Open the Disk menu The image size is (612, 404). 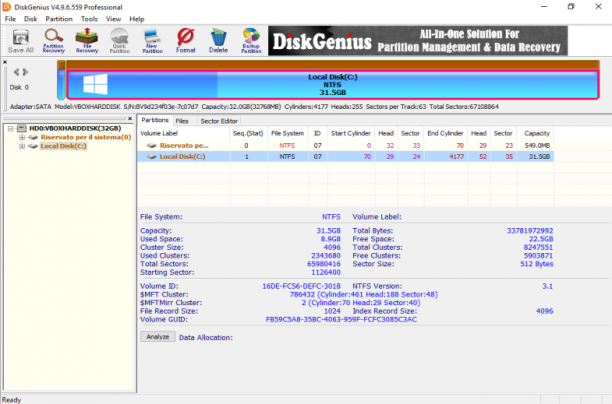[x=30, y=19]
